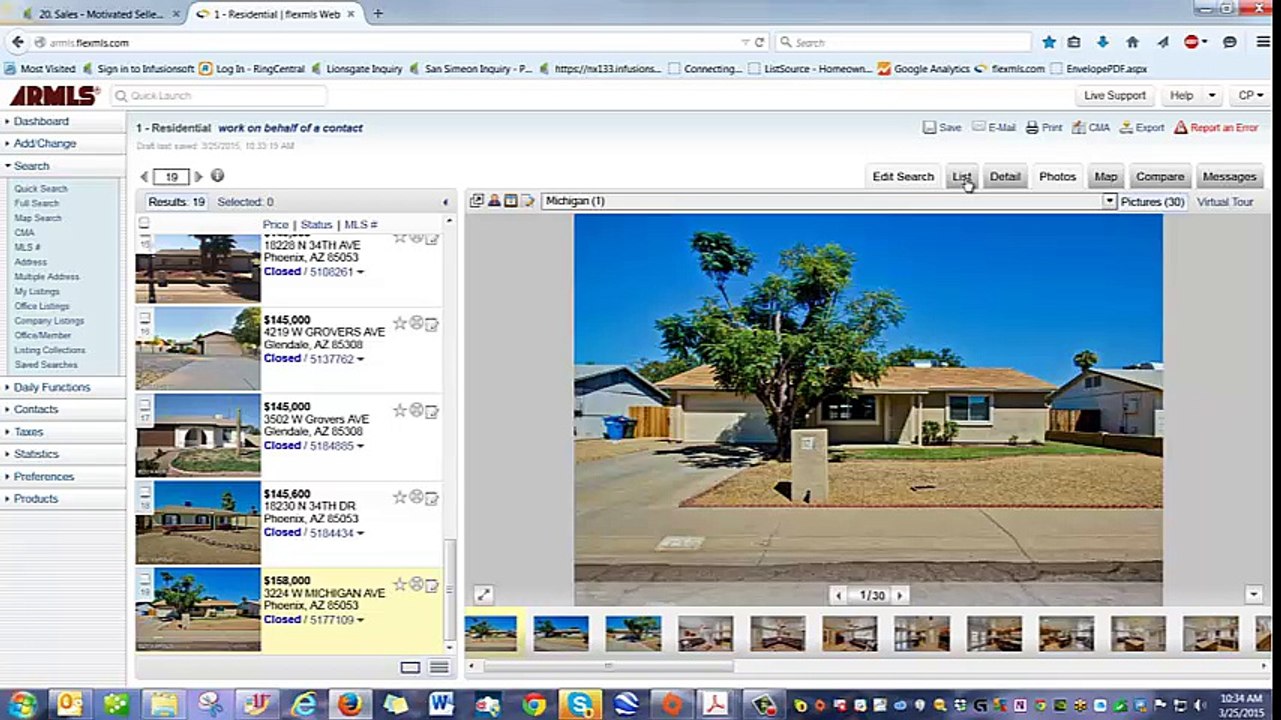1281x720 pixels.
Task: Click the calendar icon above photo
Action: [511, 201]
